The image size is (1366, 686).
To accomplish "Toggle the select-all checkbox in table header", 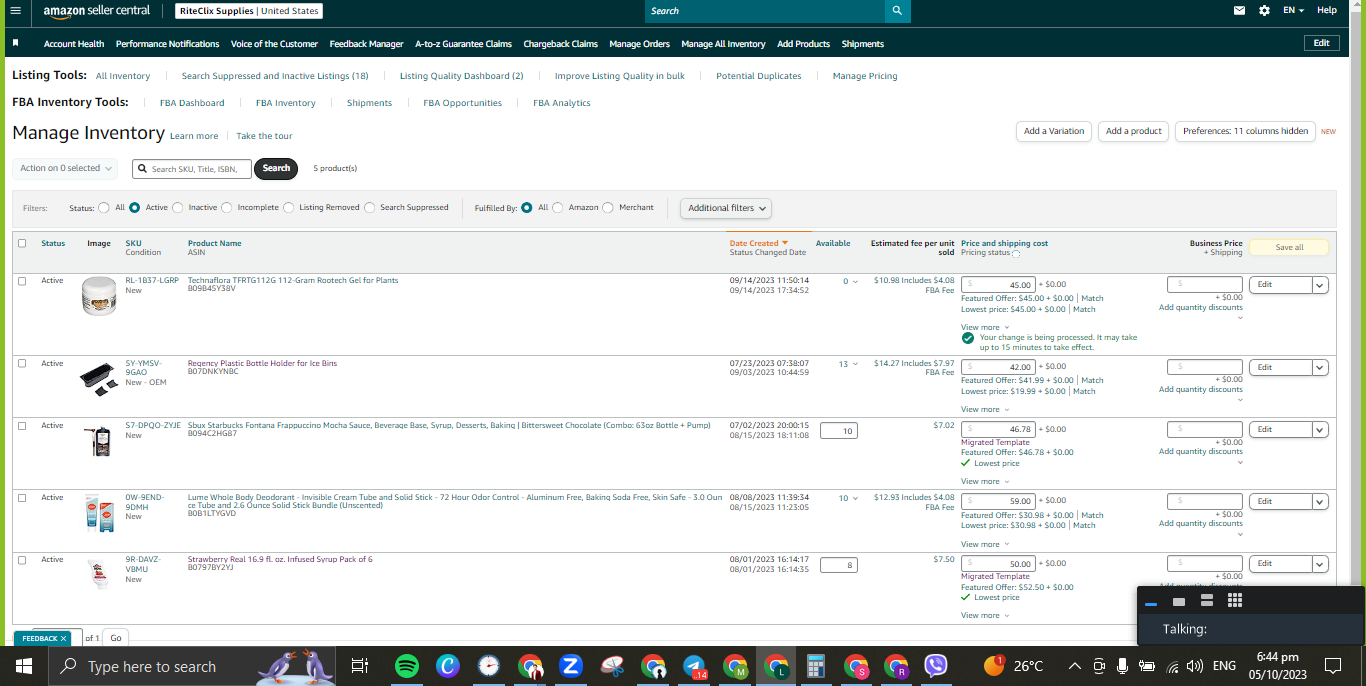I will click(x=23, y=243).
